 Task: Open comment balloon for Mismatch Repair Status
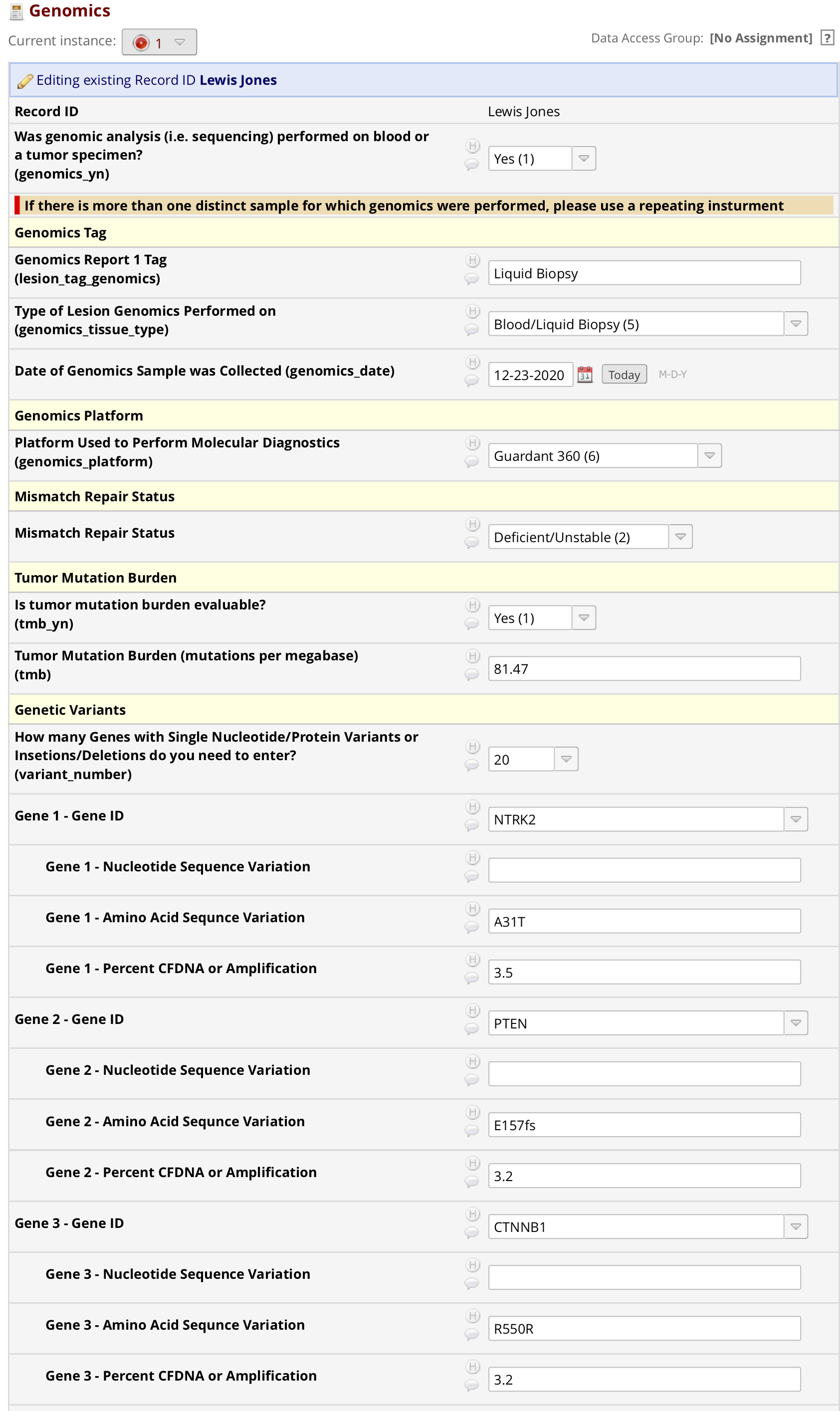point(471,543)
